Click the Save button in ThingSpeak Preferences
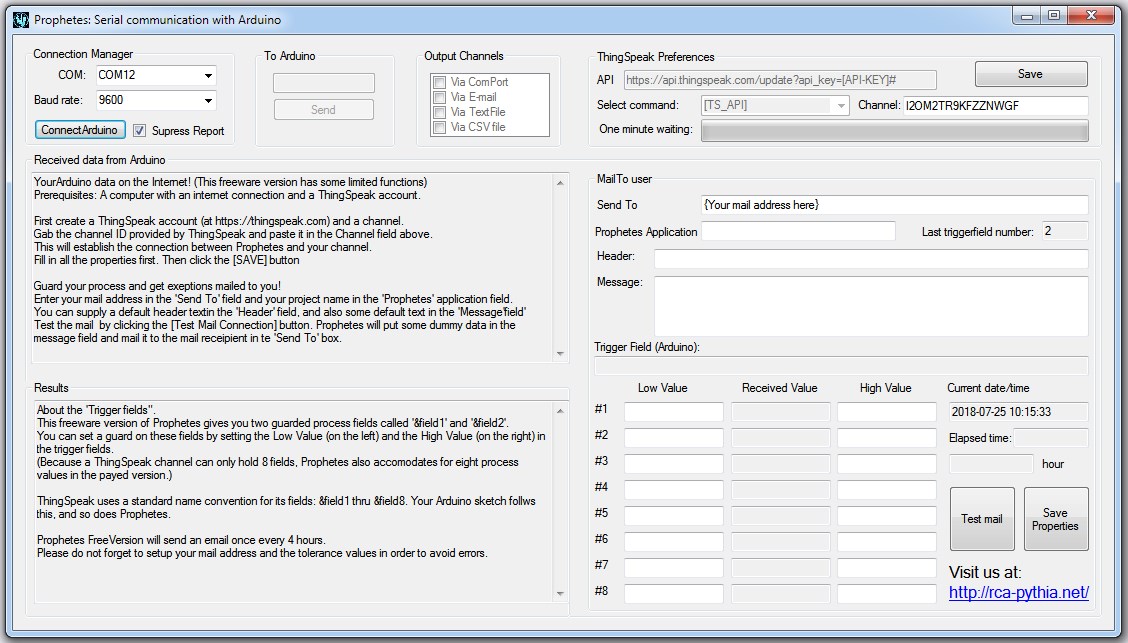This screenshot has height=643, width=1128. 1030,74
